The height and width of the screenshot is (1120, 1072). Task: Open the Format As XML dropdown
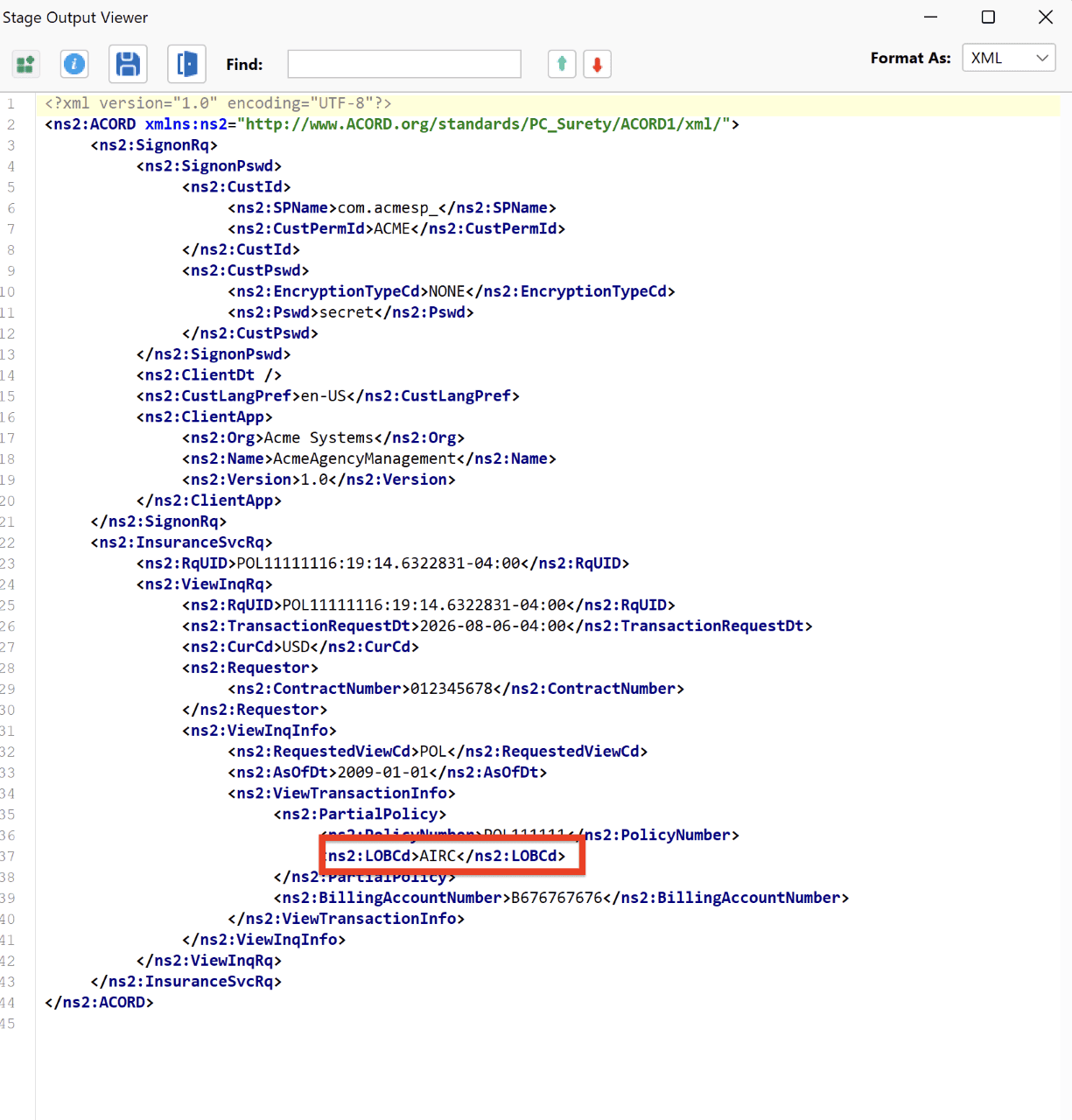point(1009,58)
